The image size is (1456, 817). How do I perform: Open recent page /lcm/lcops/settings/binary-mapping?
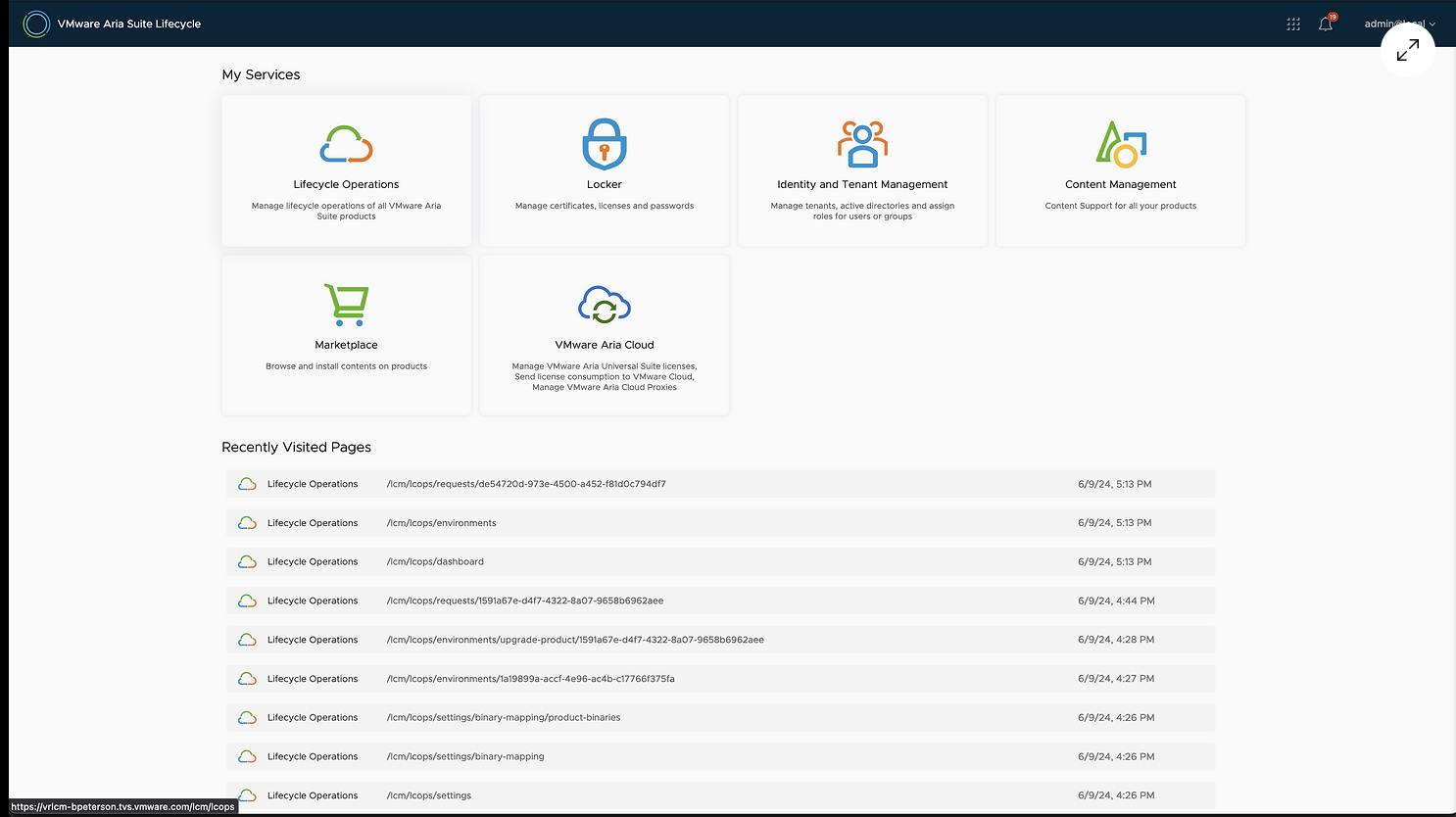465,756
